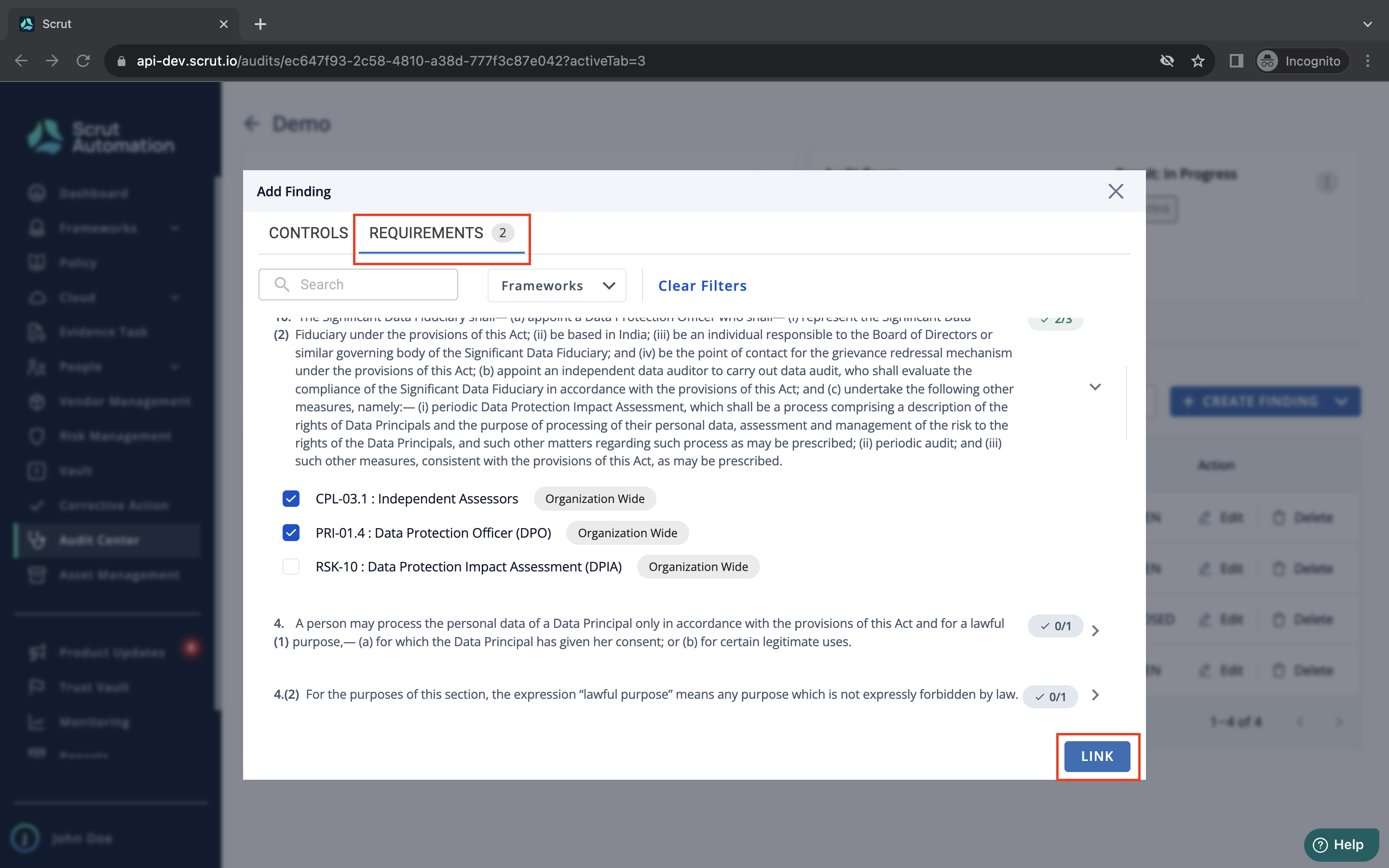1389x868 pixels.
Task: Open Risk Management in the sidebar
Action: (x=115, y=436)
